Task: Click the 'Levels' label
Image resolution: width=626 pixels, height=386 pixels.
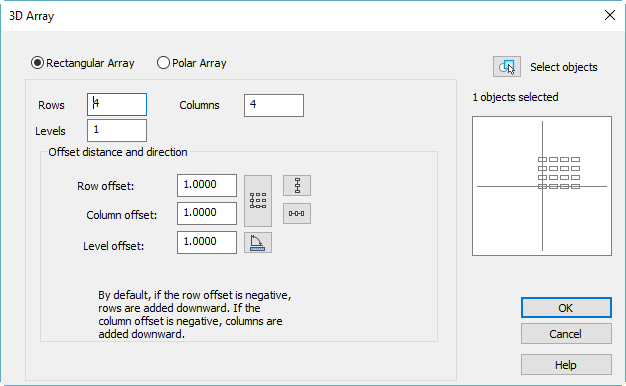Action: [50, 131]
